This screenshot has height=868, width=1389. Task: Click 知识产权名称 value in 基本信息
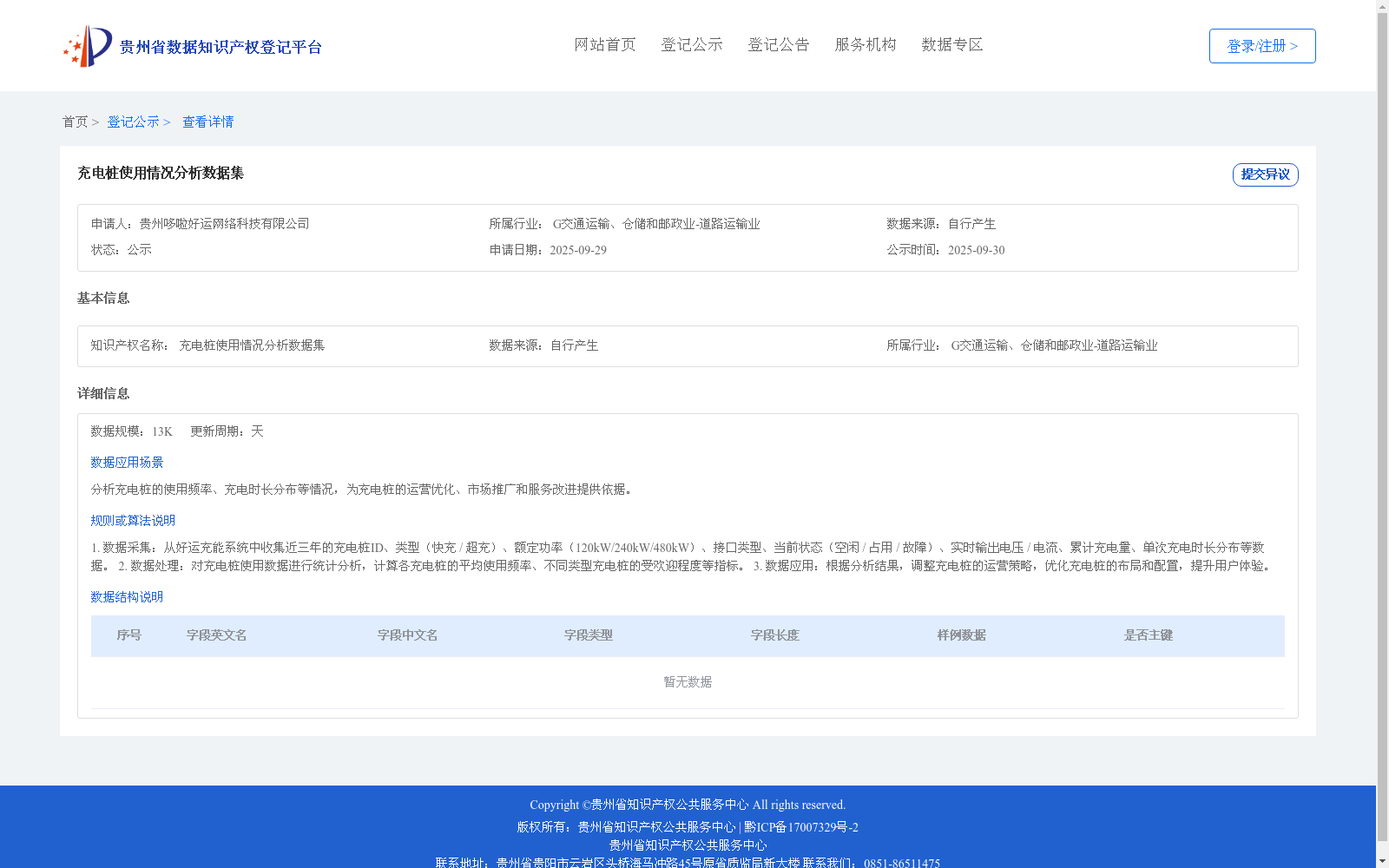252,345
